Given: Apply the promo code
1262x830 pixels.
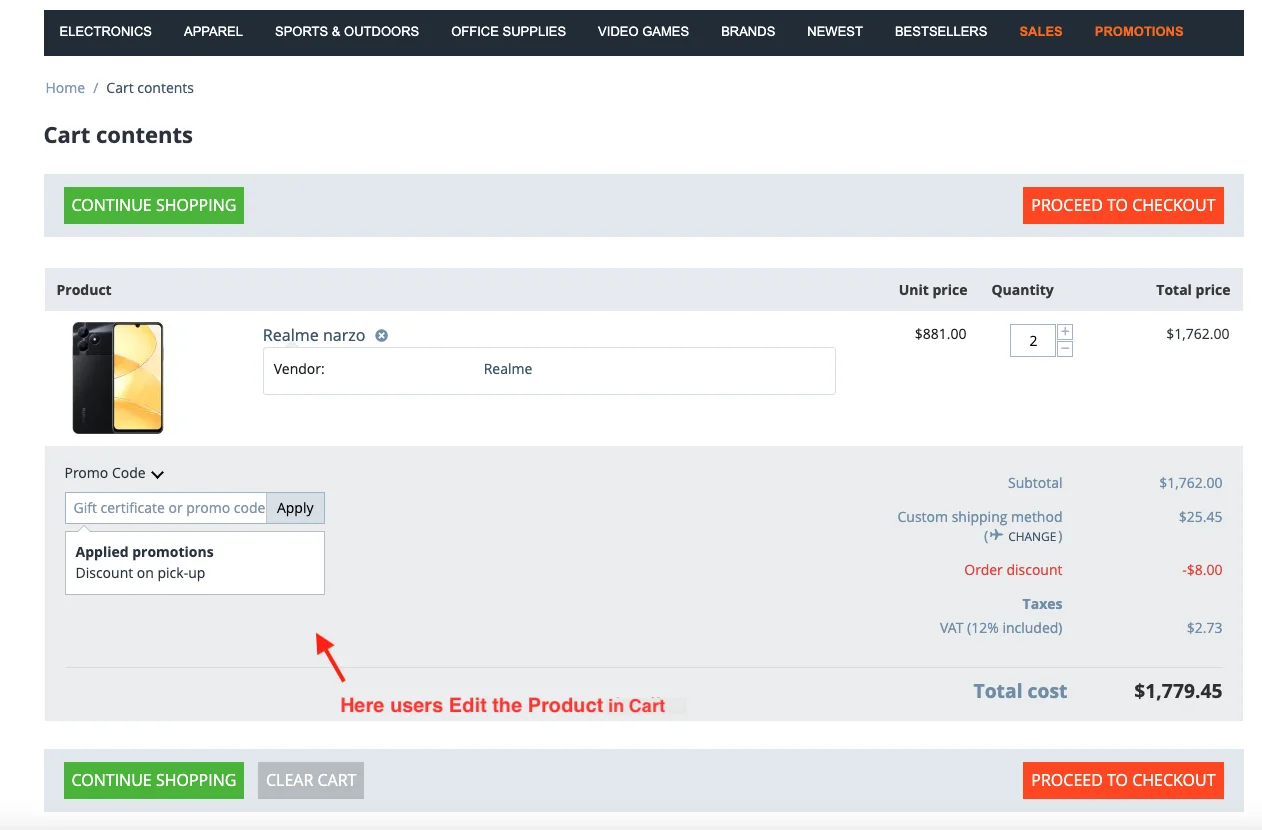Looking at the screenshot, I should pyautogui.click(x=295, y=508).
